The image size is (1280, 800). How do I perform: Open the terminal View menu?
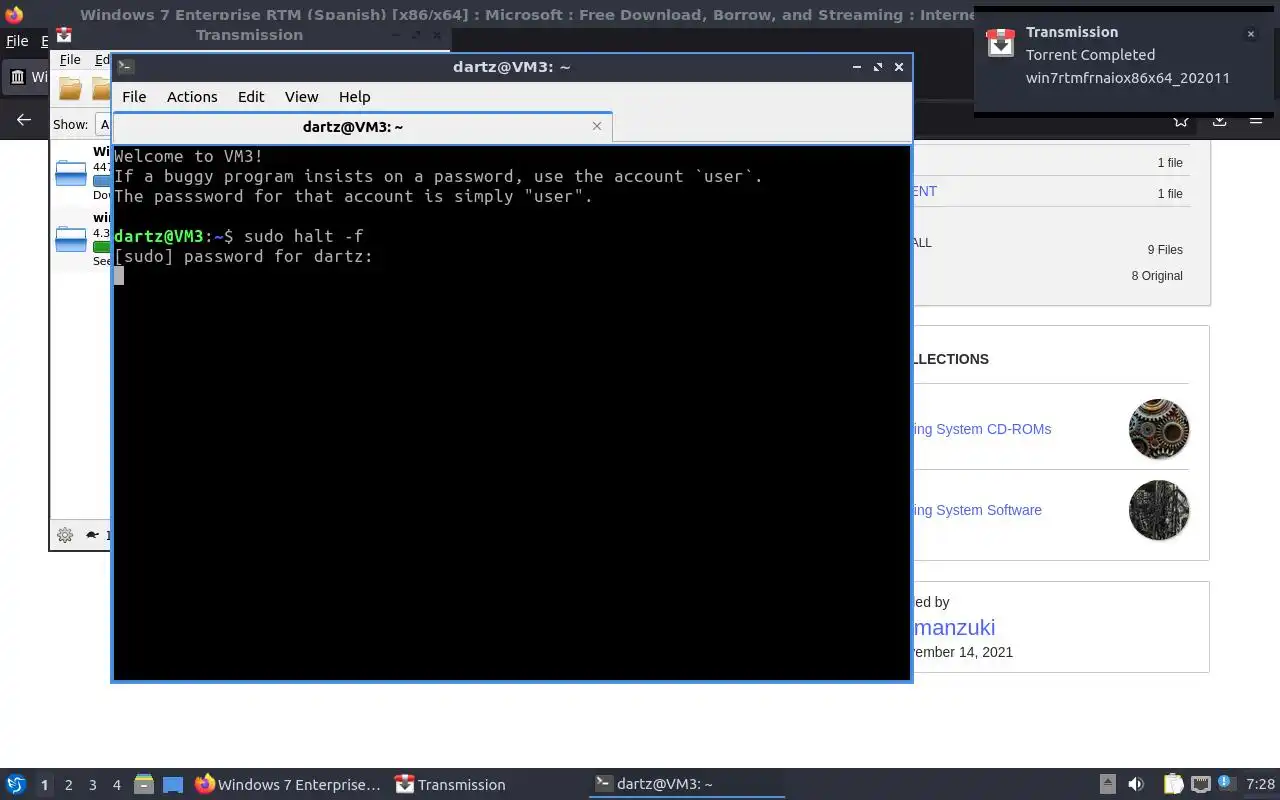301,97
